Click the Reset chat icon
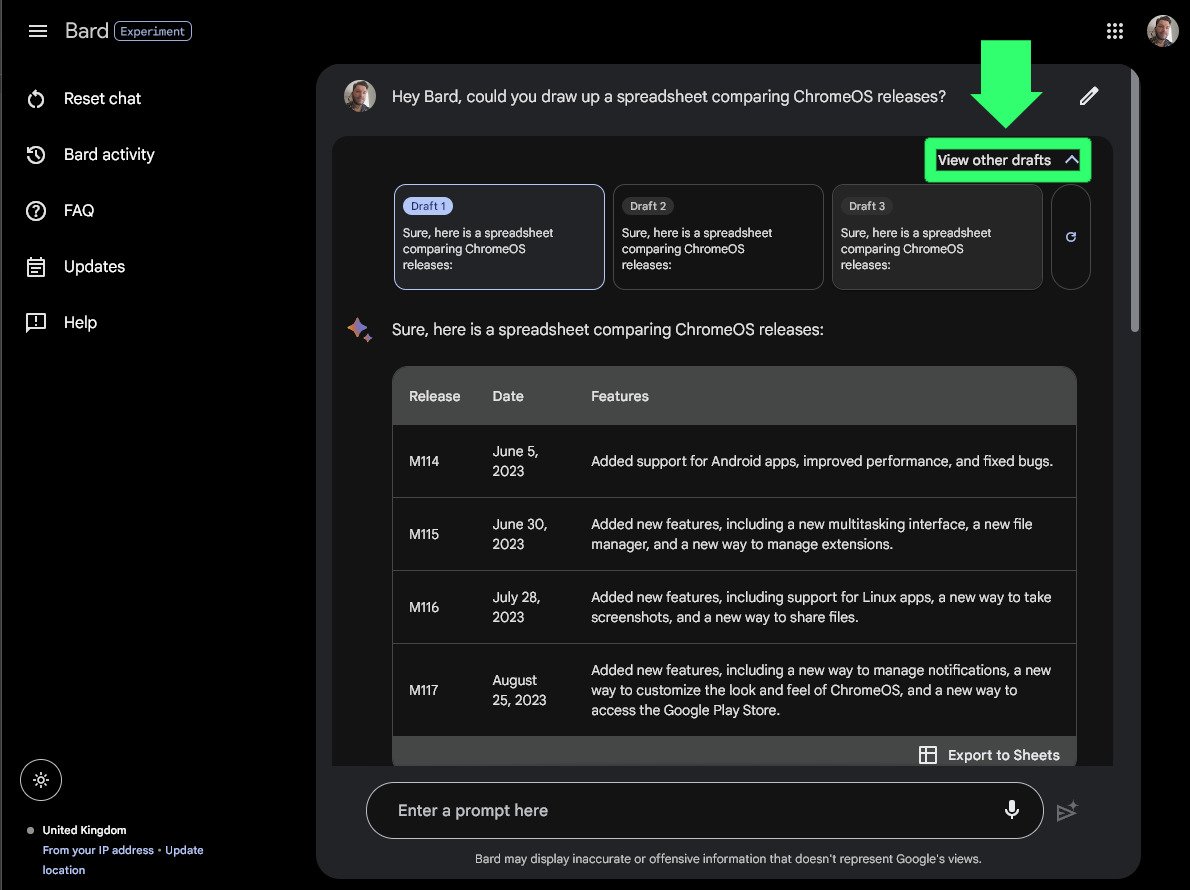The height and width of the screenshot is (890, 1190). (36, 99)
